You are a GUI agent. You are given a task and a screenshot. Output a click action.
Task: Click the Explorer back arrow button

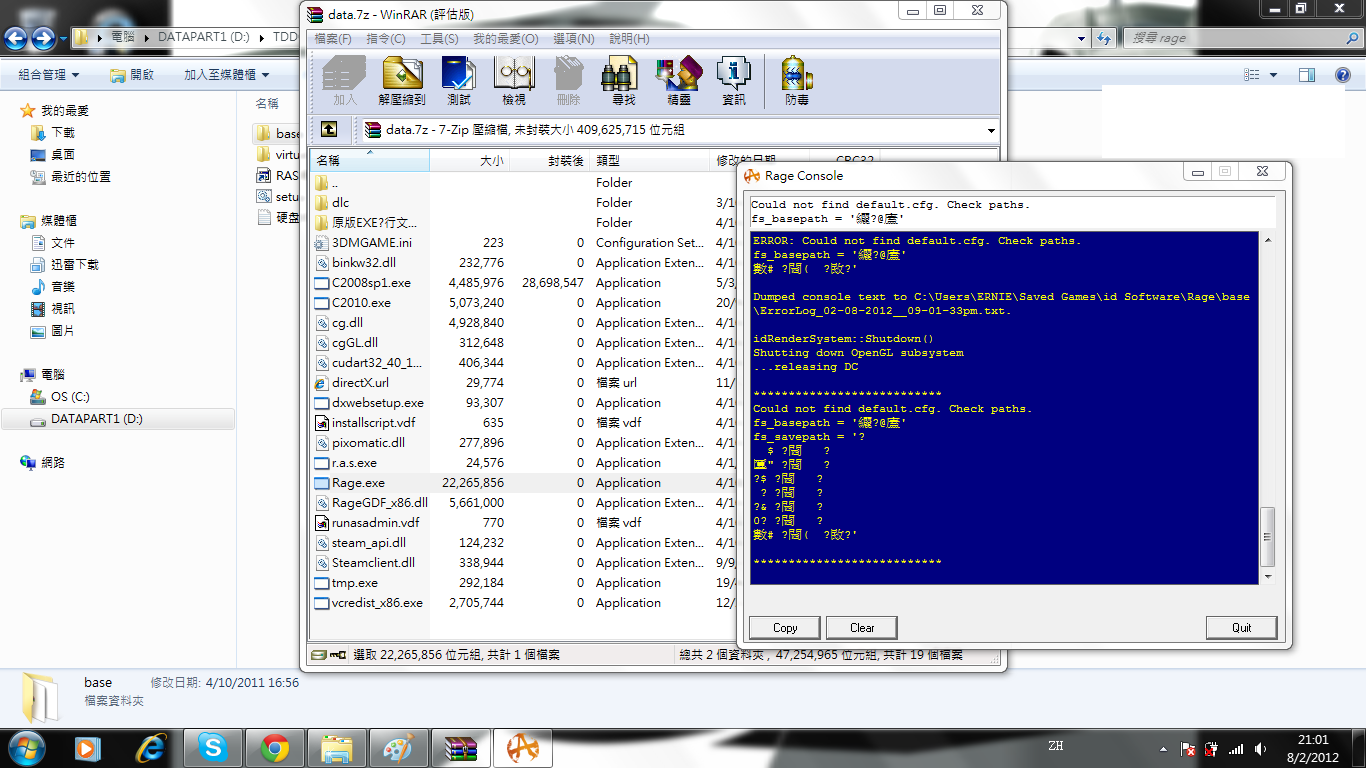[x=16, y=38]
